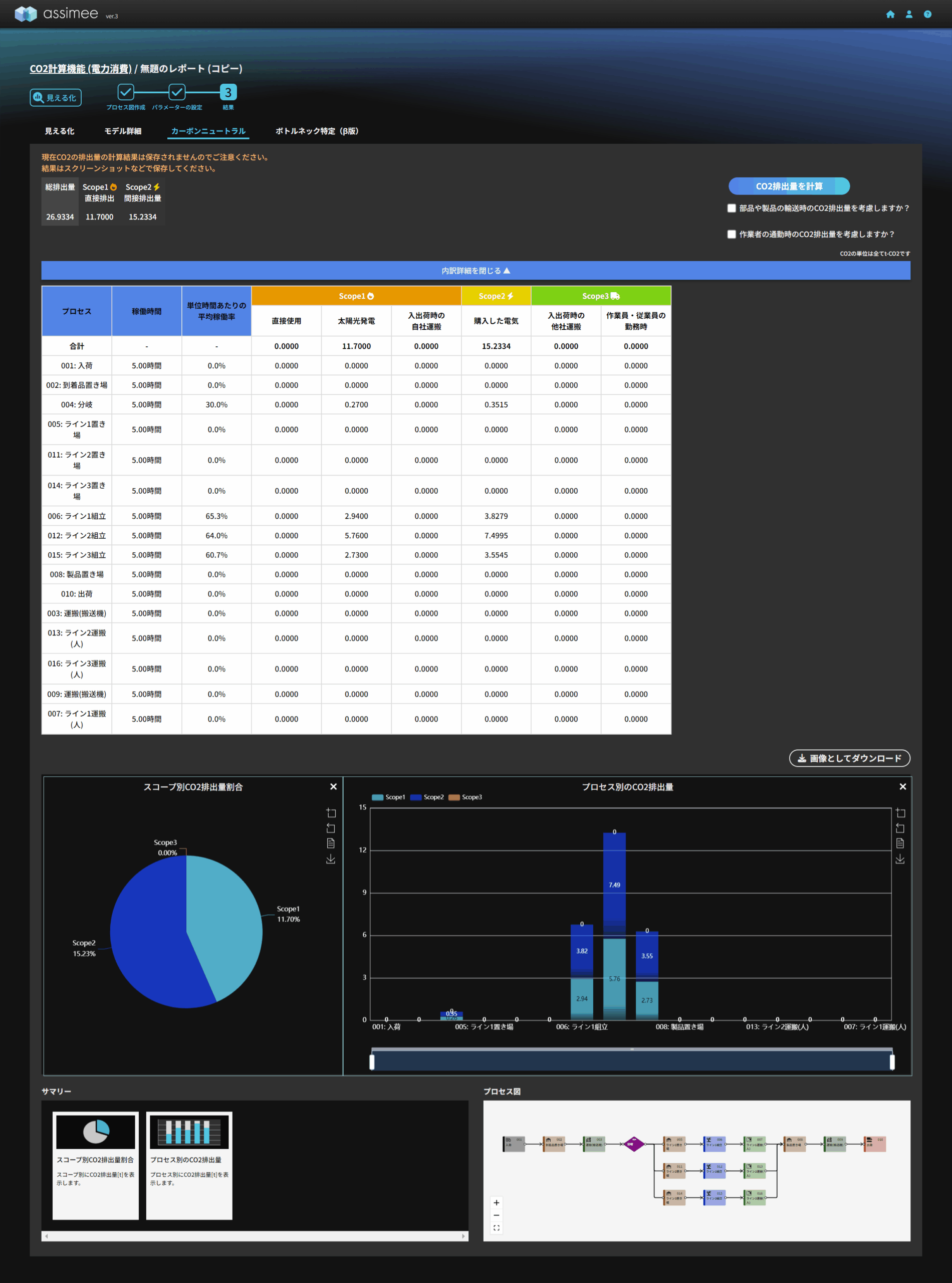Enable the 輸送時のCO2排出量 consideration checkbox
Image resolution: width=952 pixels, height=1283 pixels.
(732, 208)
